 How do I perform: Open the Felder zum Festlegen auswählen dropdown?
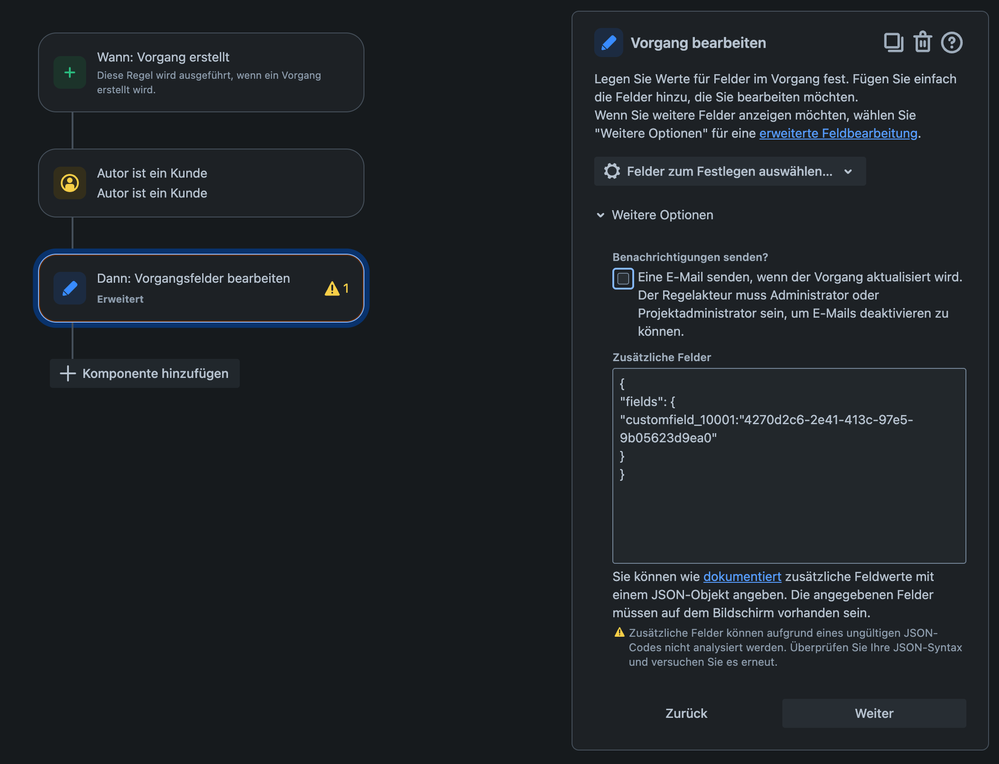tap(729, 171)
